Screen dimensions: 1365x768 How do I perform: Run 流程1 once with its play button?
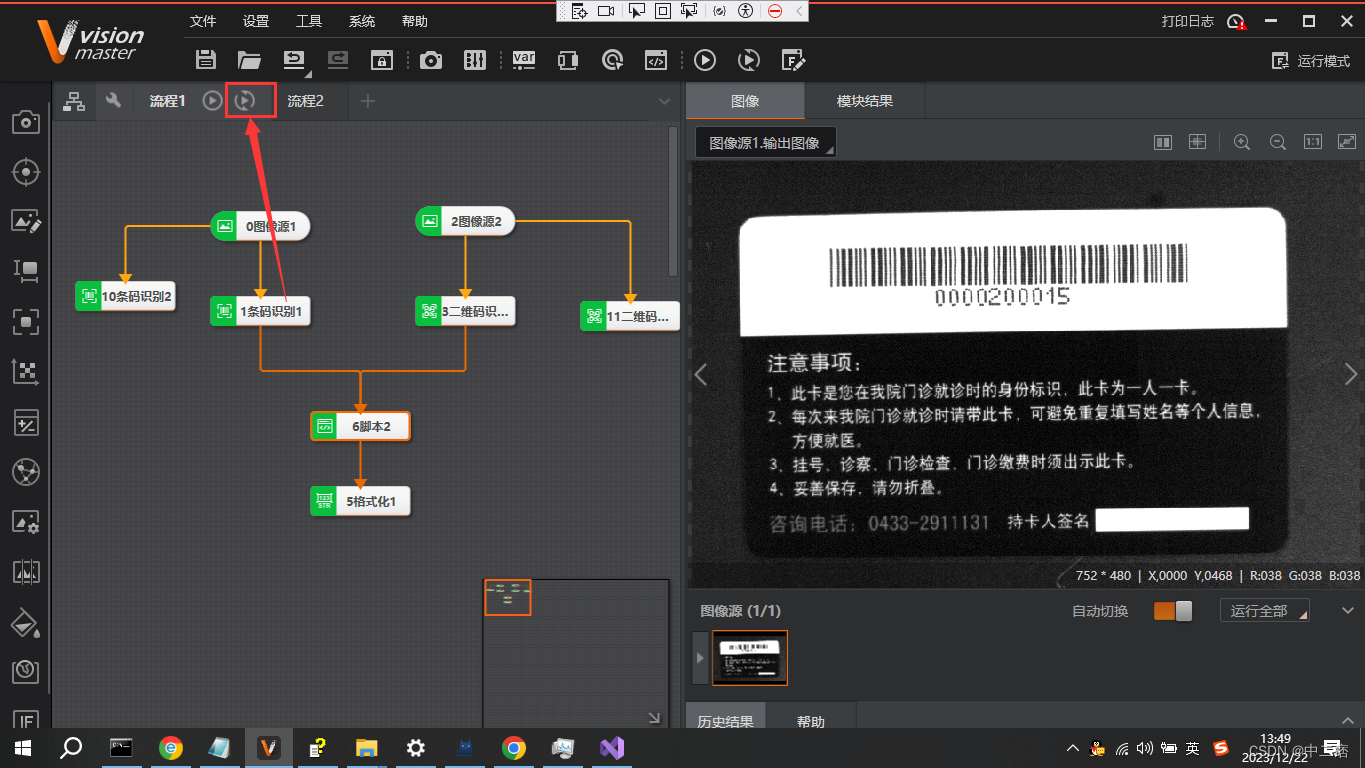click(x=212, y=100)
